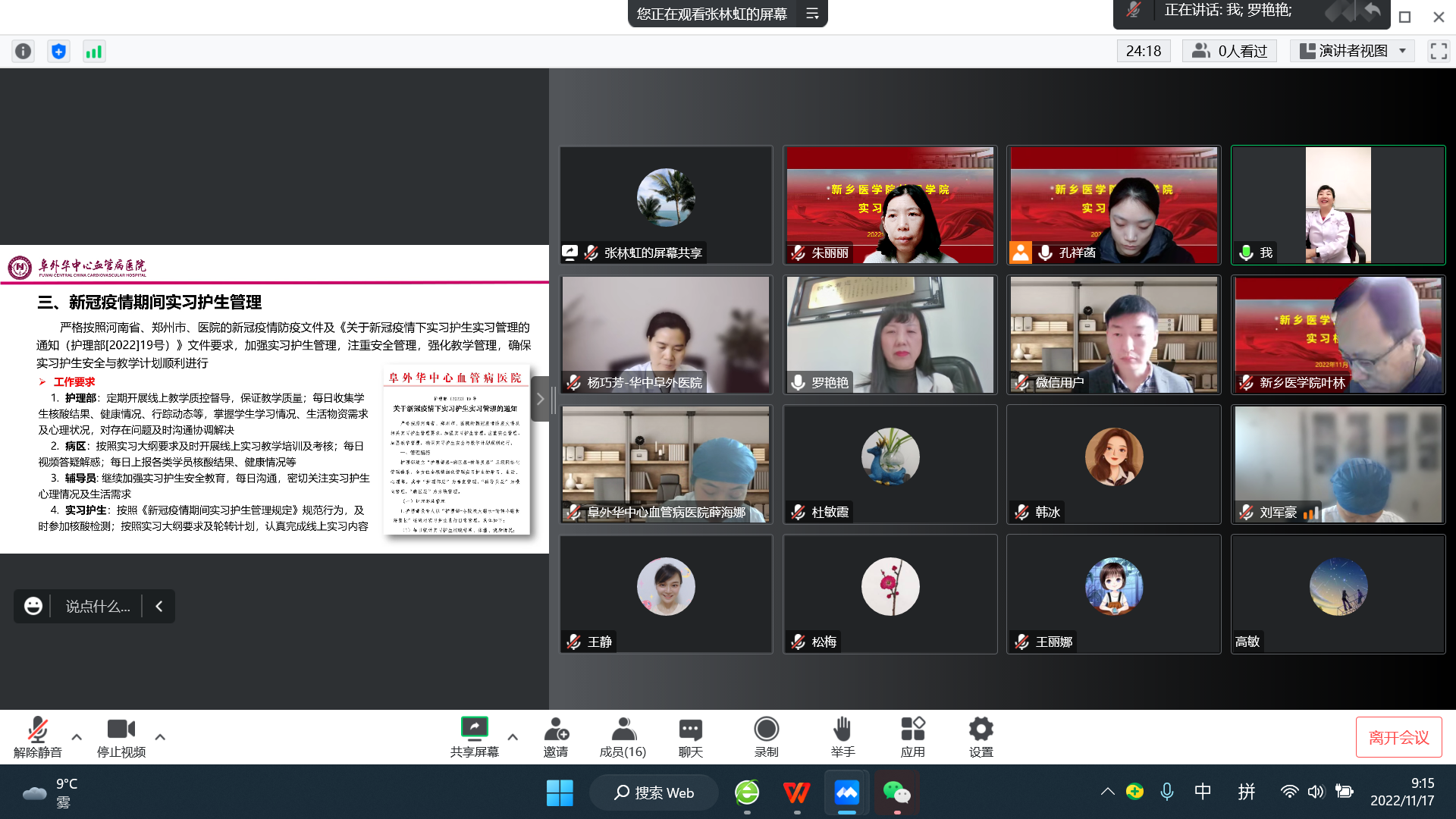Click the 正在讲话 speaker indicator
The image size is (1456, 819).
1228,10
